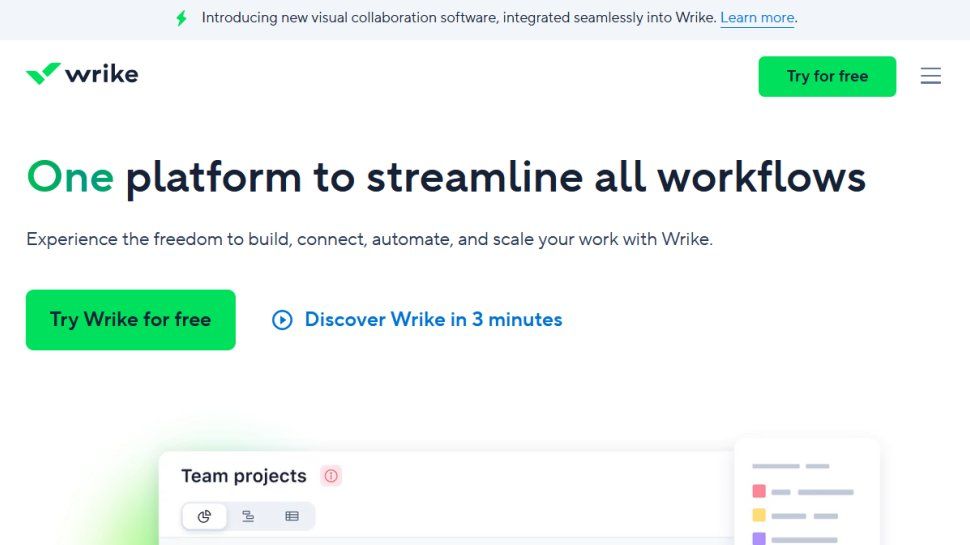
Task: Select the pie chart view icon
Action: point(205,516)
